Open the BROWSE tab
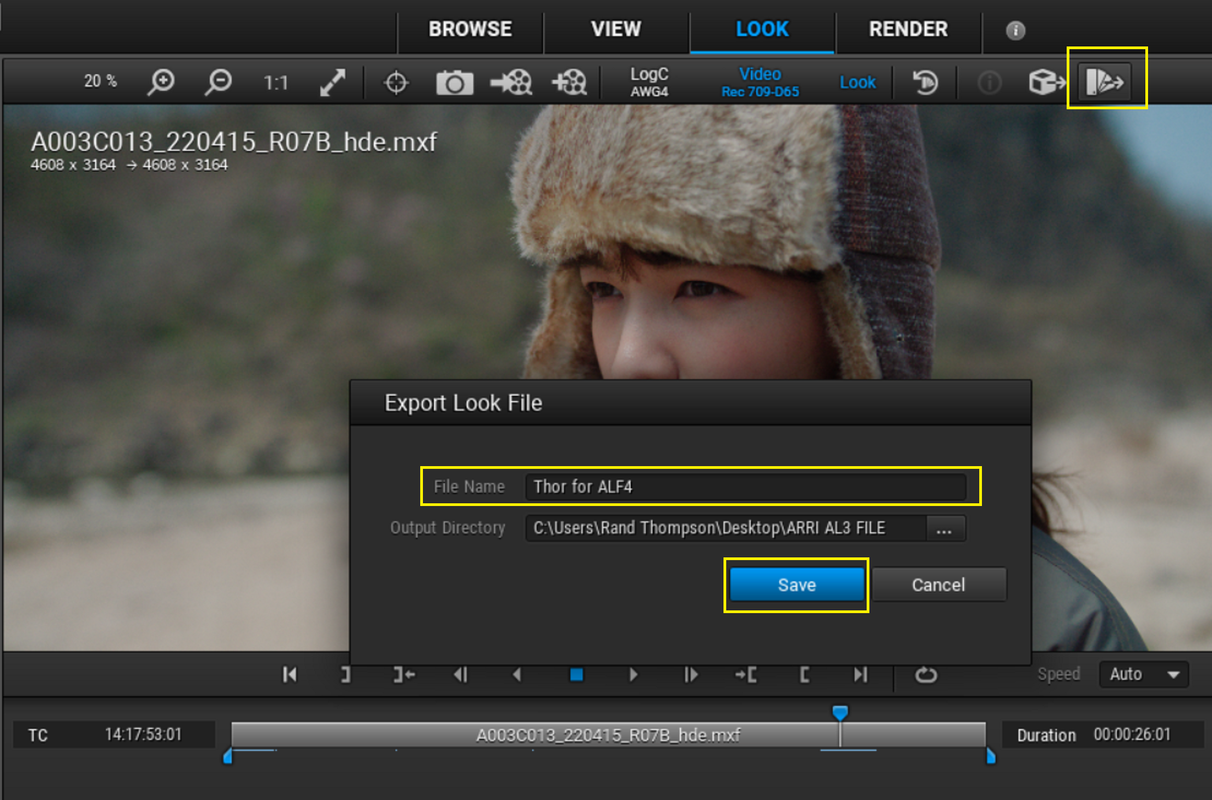 [x=470, y=29]
